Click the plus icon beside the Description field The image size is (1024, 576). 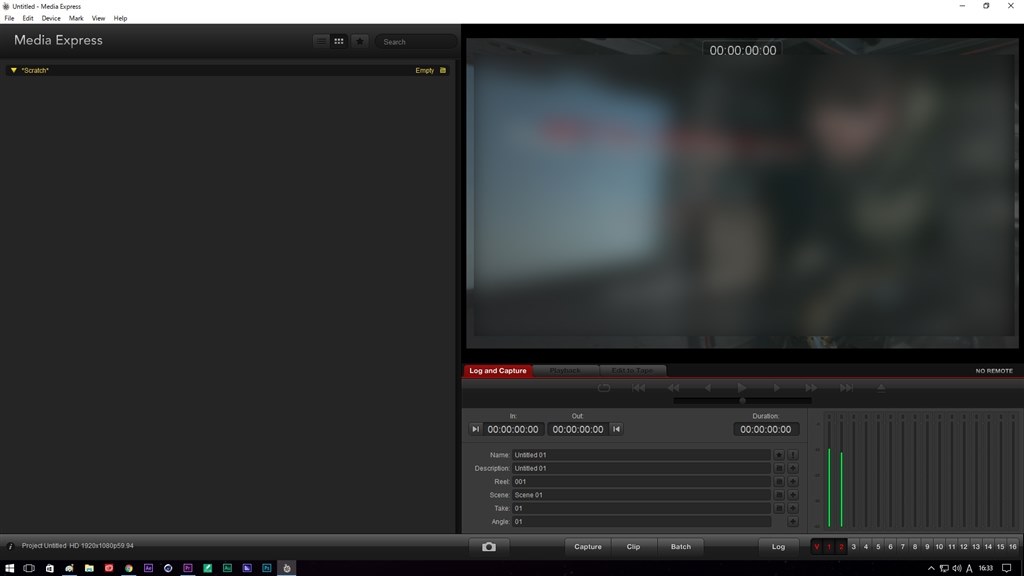(793, 468)
